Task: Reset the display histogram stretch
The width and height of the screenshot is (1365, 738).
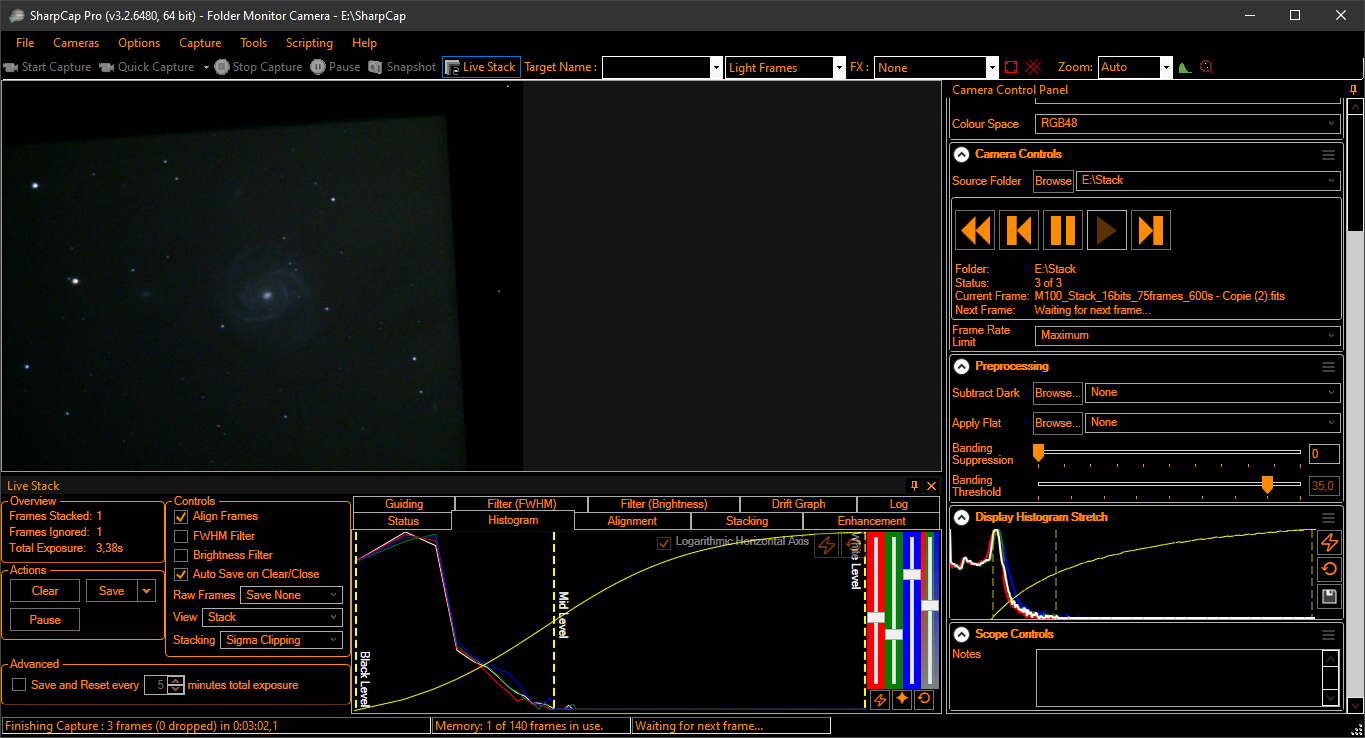Action: click(x=1329, y=569)
